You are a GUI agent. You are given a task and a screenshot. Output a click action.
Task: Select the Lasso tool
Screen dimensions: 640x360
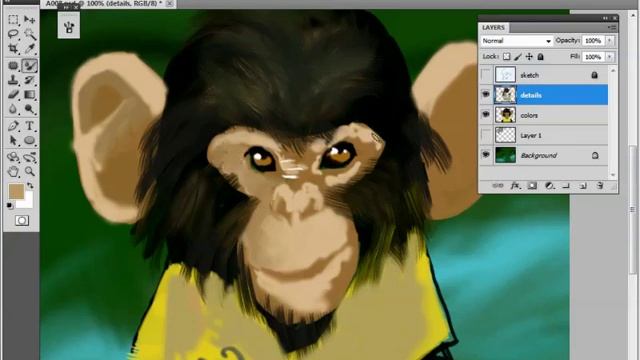coord(13,34)
